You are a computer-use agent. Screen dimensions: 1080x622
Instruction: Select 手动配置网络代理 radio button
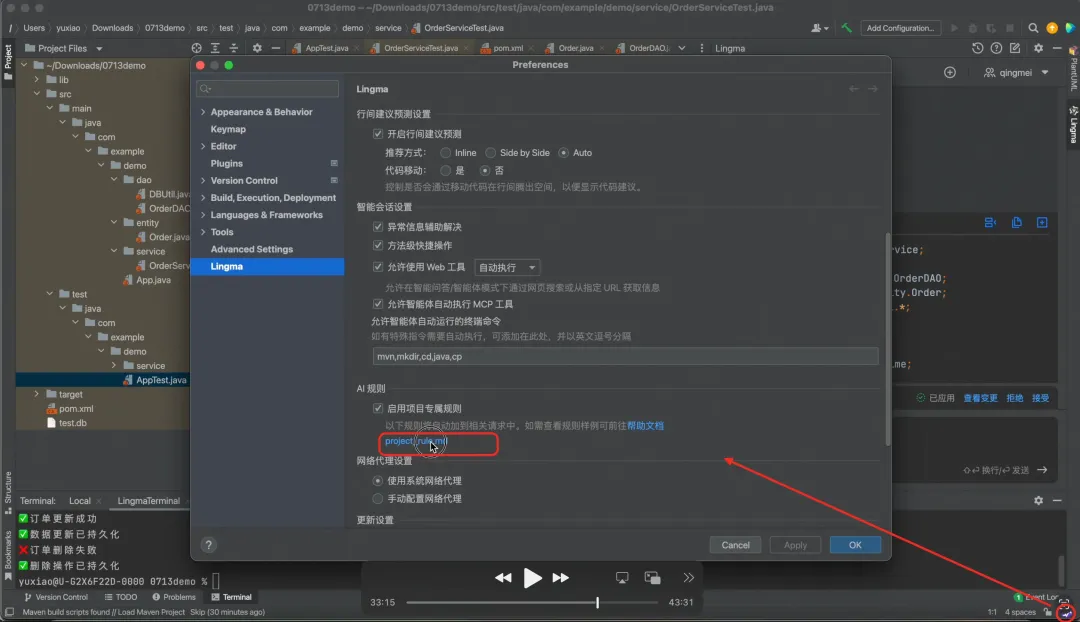(x=377, y=499)
